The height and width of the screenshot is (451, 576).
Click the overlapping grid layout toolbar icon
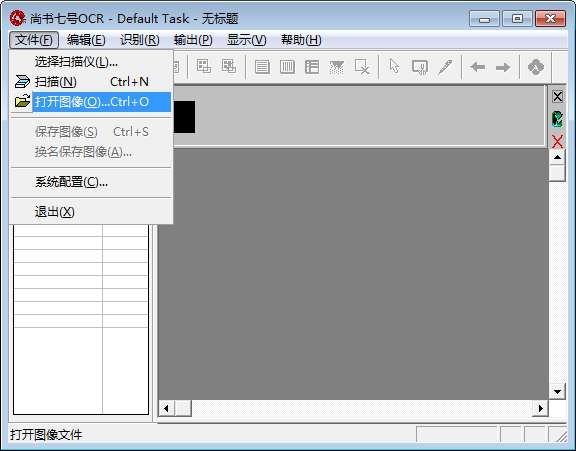click(x=204, y=66)
